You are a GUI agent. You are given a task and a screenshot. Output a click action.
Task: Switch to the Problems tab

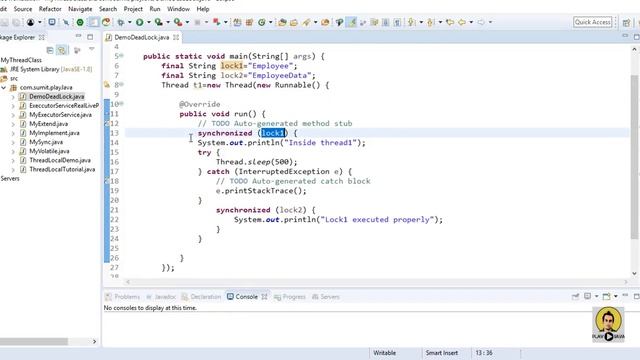point(122,297)
